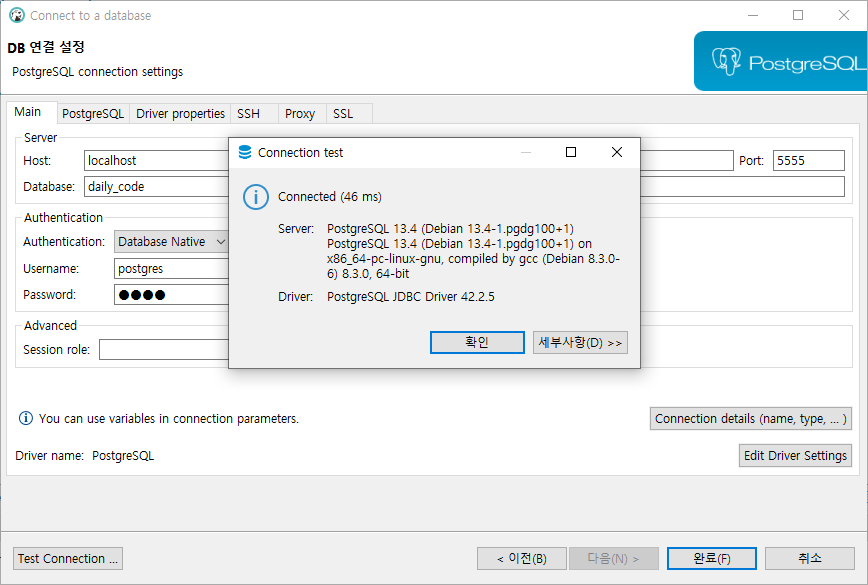Maximize the Connection test dialog
Image resolution: width=868 pixels, height=585 pixels.
[571, 152]
